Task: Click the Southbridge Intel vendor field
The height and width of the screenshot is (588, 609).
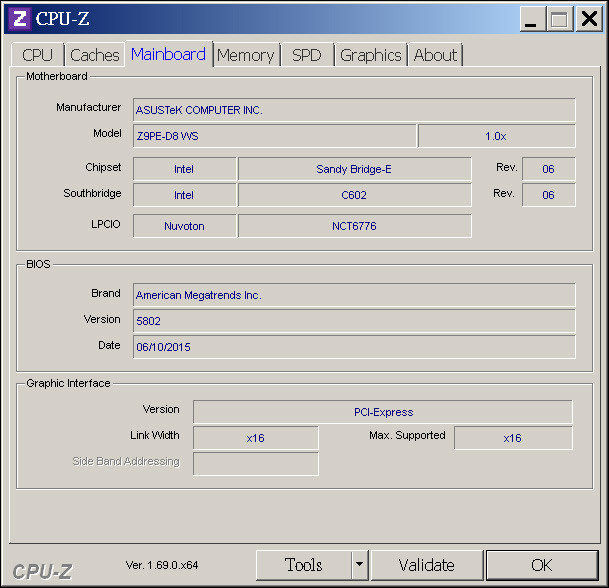Action: click(184, 195)
